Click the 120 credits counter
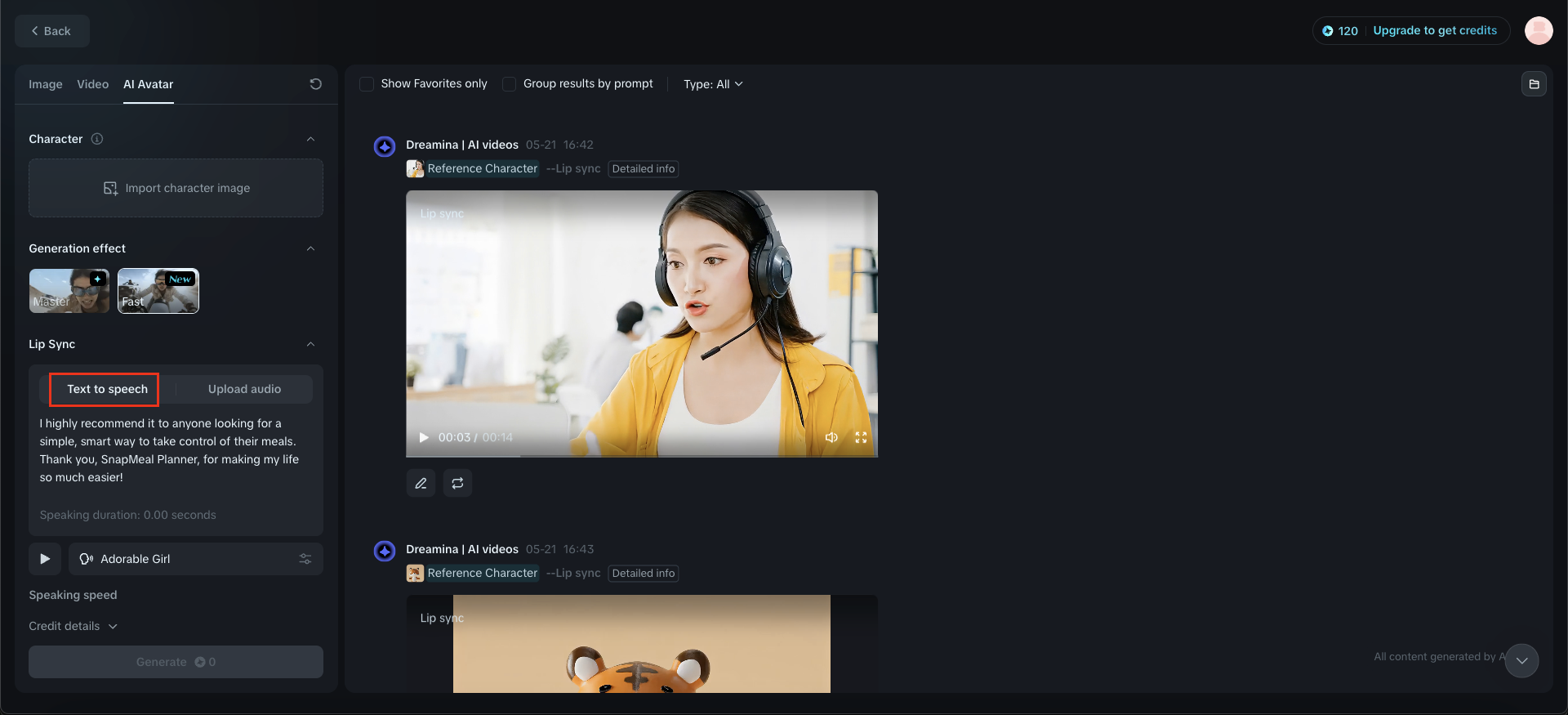 tap(1340, 31)
